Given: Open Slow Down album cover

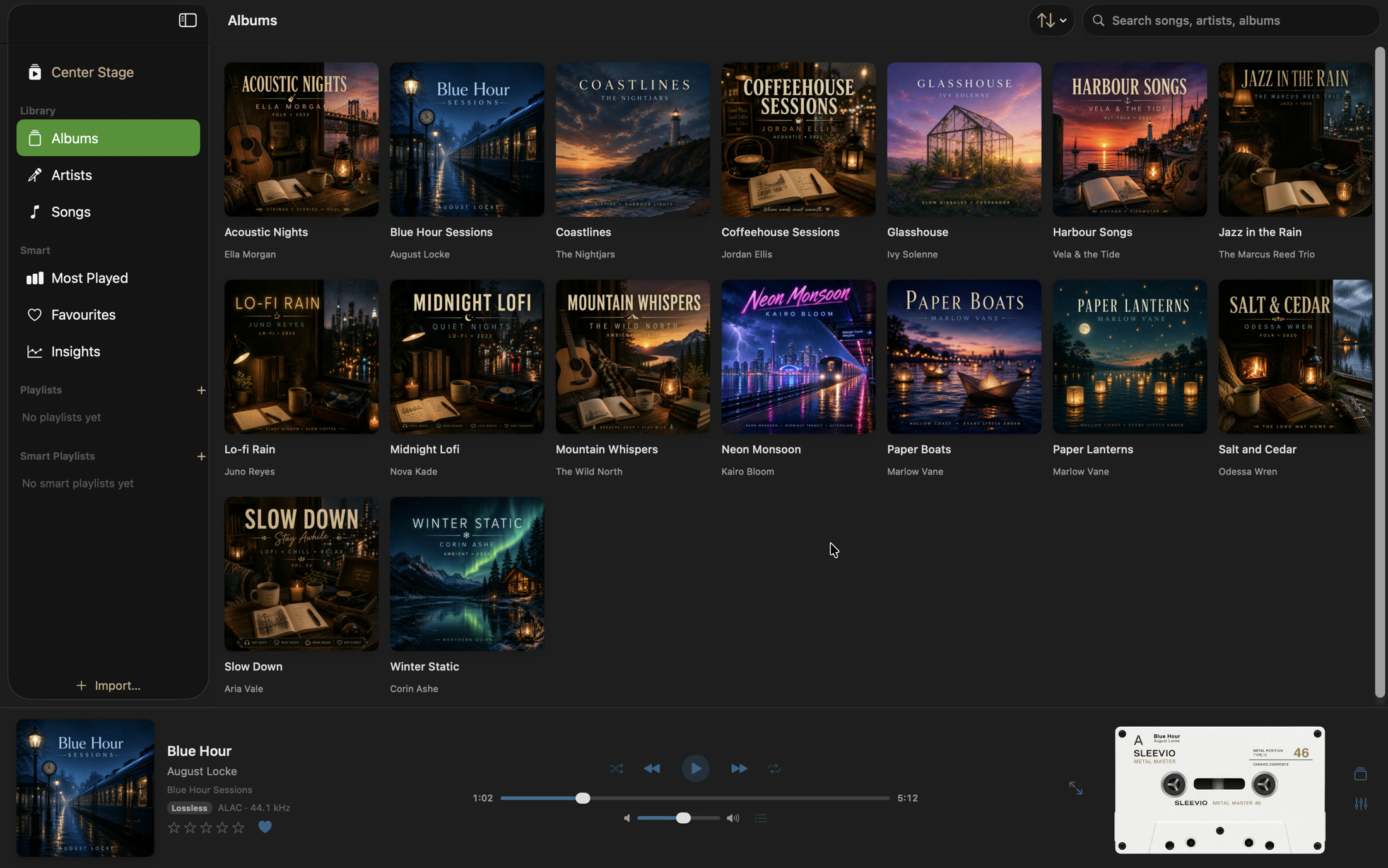Looking at the screenshot, I should pyautogui.click(x=302, y=574).
